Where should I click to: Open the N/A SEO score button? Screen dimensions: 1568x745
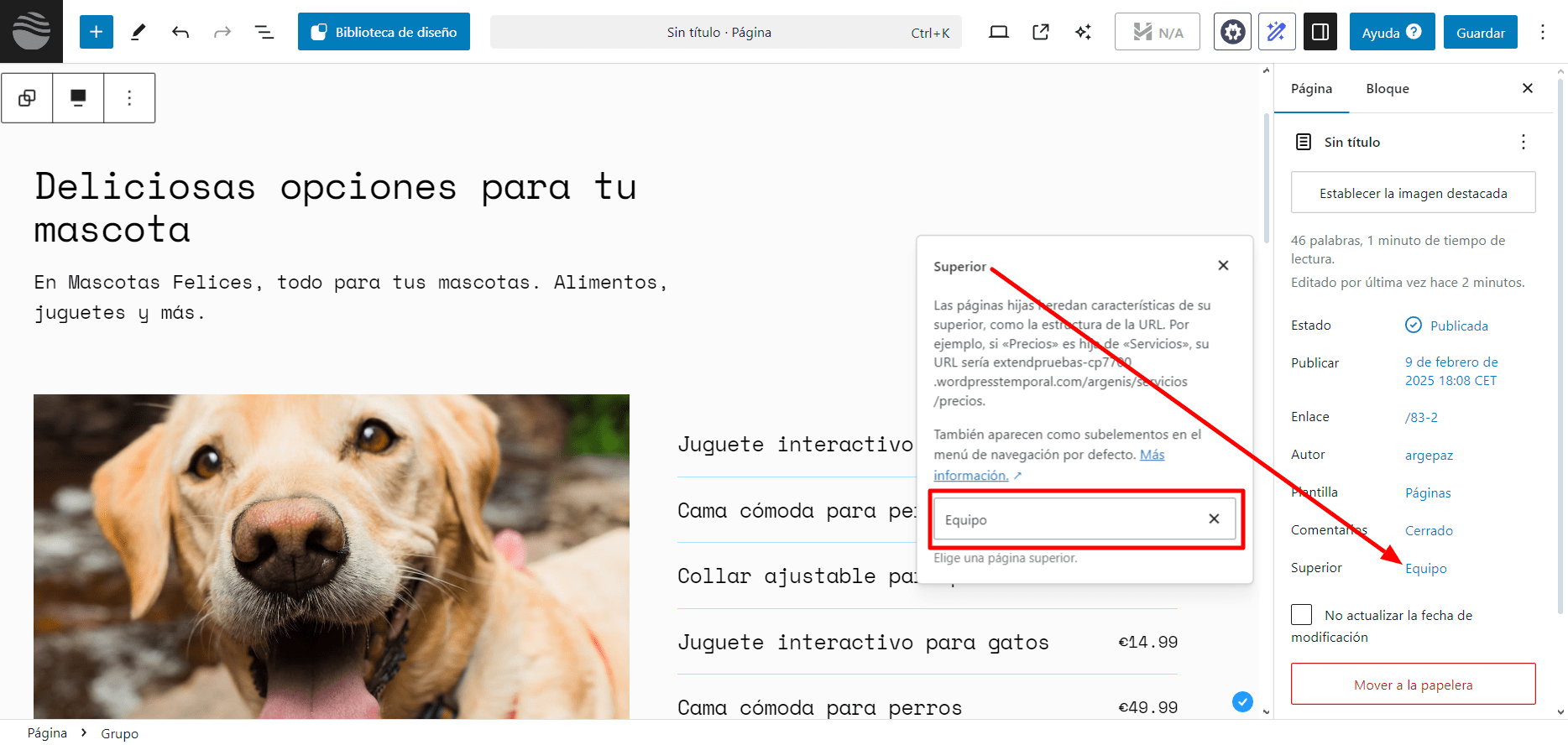pyautogui.click(x=1158, y=32)
